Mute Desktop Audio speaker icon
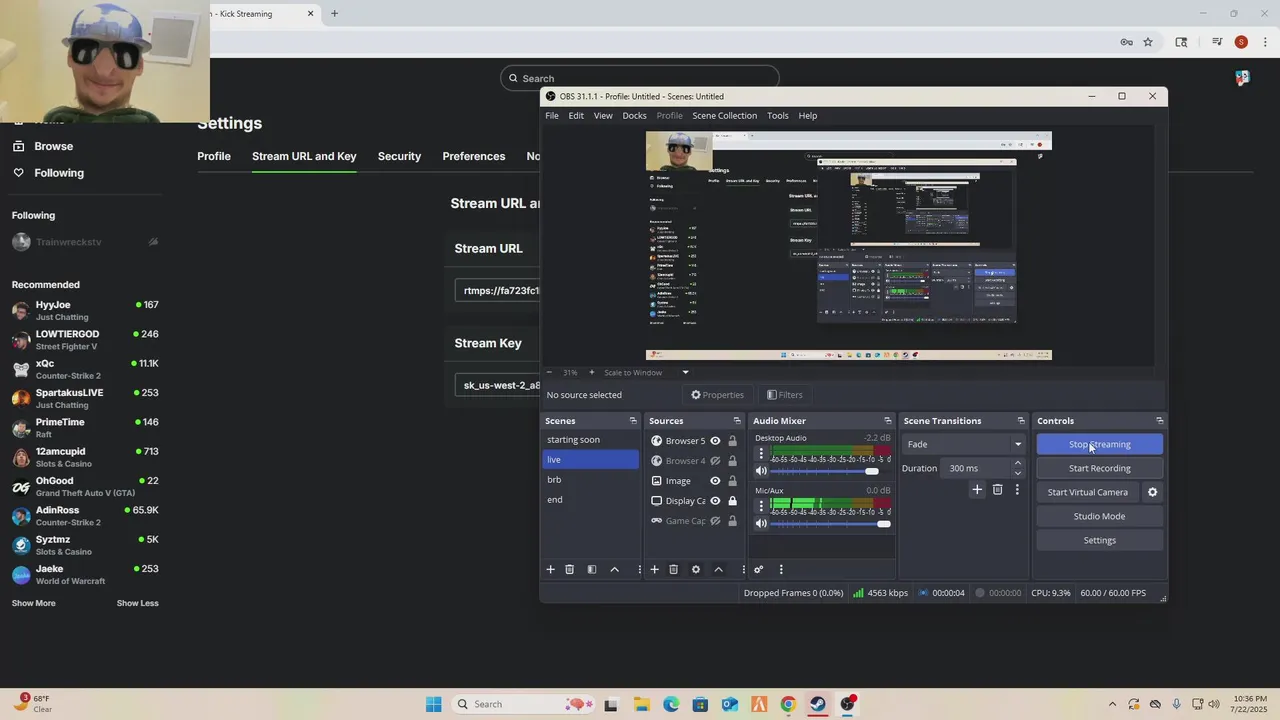Image resolution: width=1280 pixels, height=720 pixels. (x=761, y=471)
